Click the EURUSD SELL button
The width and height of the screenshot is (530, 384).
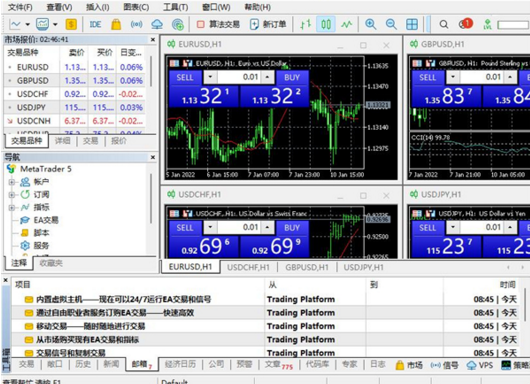click(185, 77)
